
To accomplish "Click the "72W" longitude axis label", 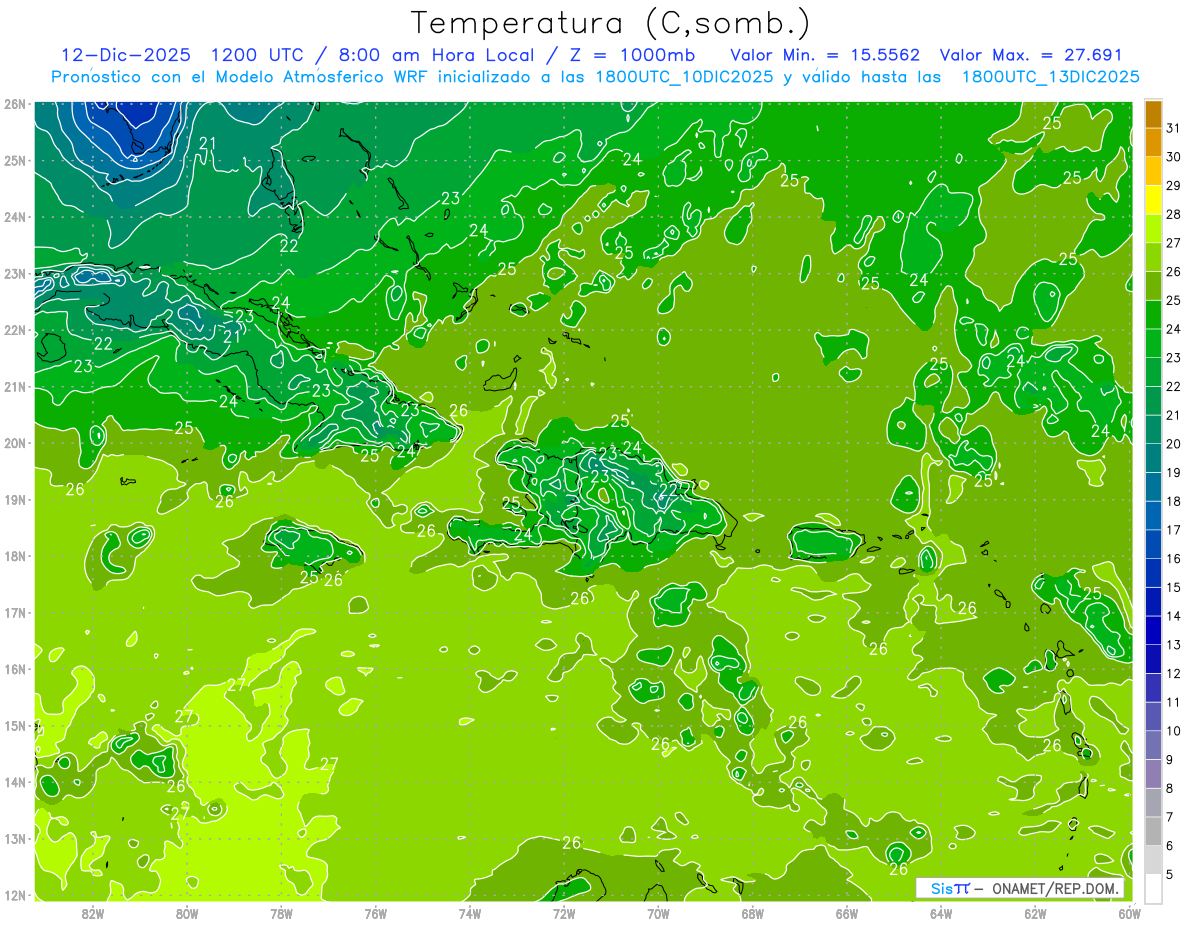I will 564,913.
